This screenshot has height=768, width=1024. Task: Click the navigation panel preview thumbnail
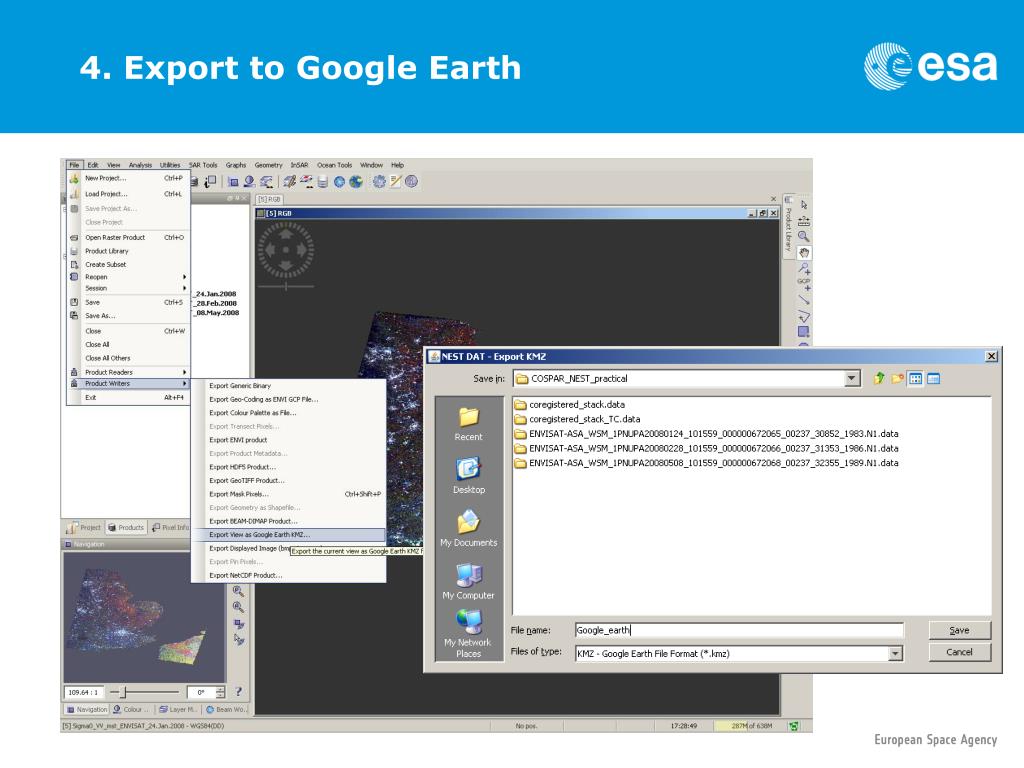tap(144, 617)
